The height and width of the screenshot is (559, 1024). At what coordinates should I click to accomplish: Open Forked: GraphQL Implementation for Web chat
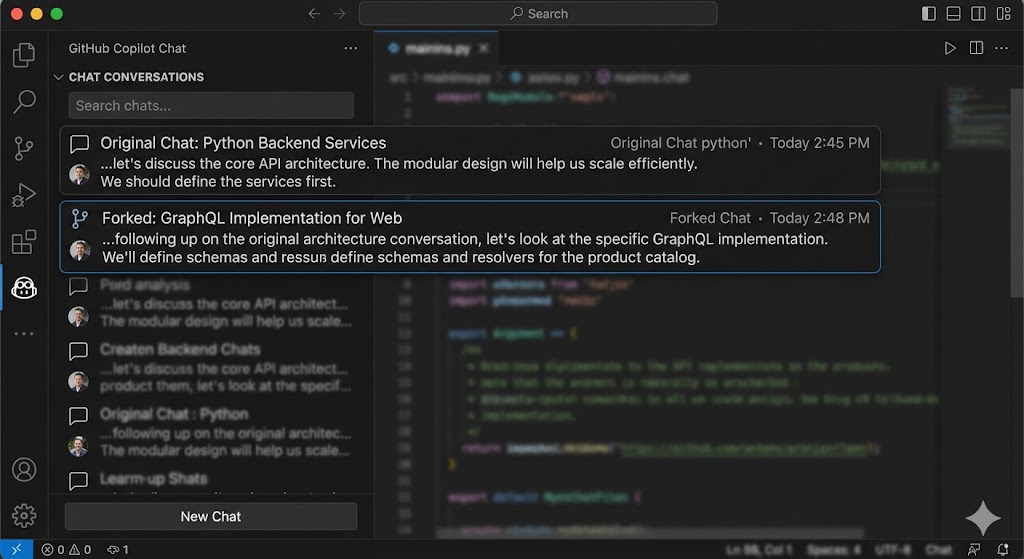click(x=470, y=236)
